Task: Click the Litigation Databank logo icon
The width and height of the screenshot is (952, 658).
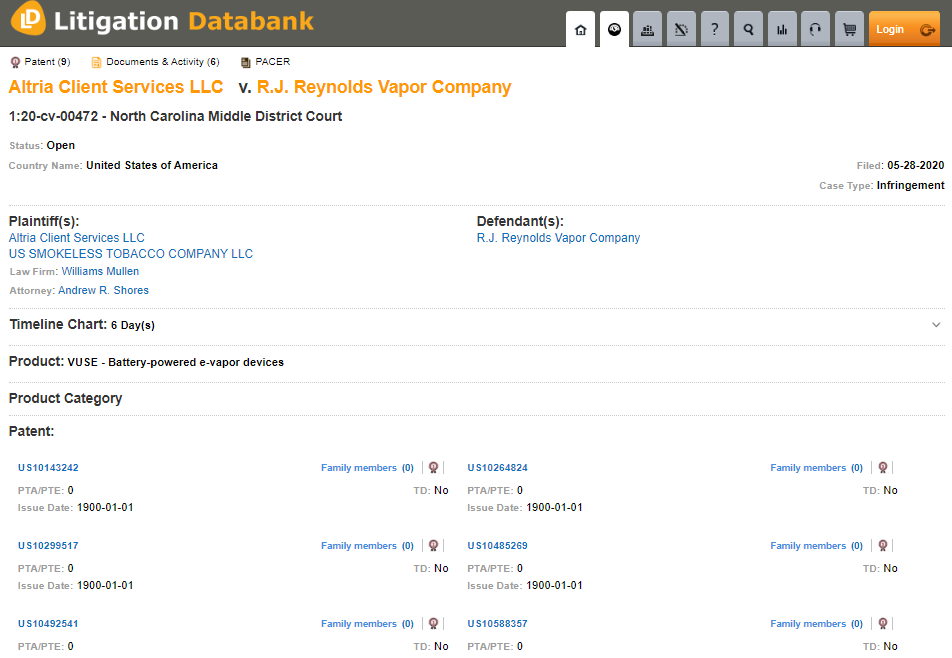Action: click(29, 18)
